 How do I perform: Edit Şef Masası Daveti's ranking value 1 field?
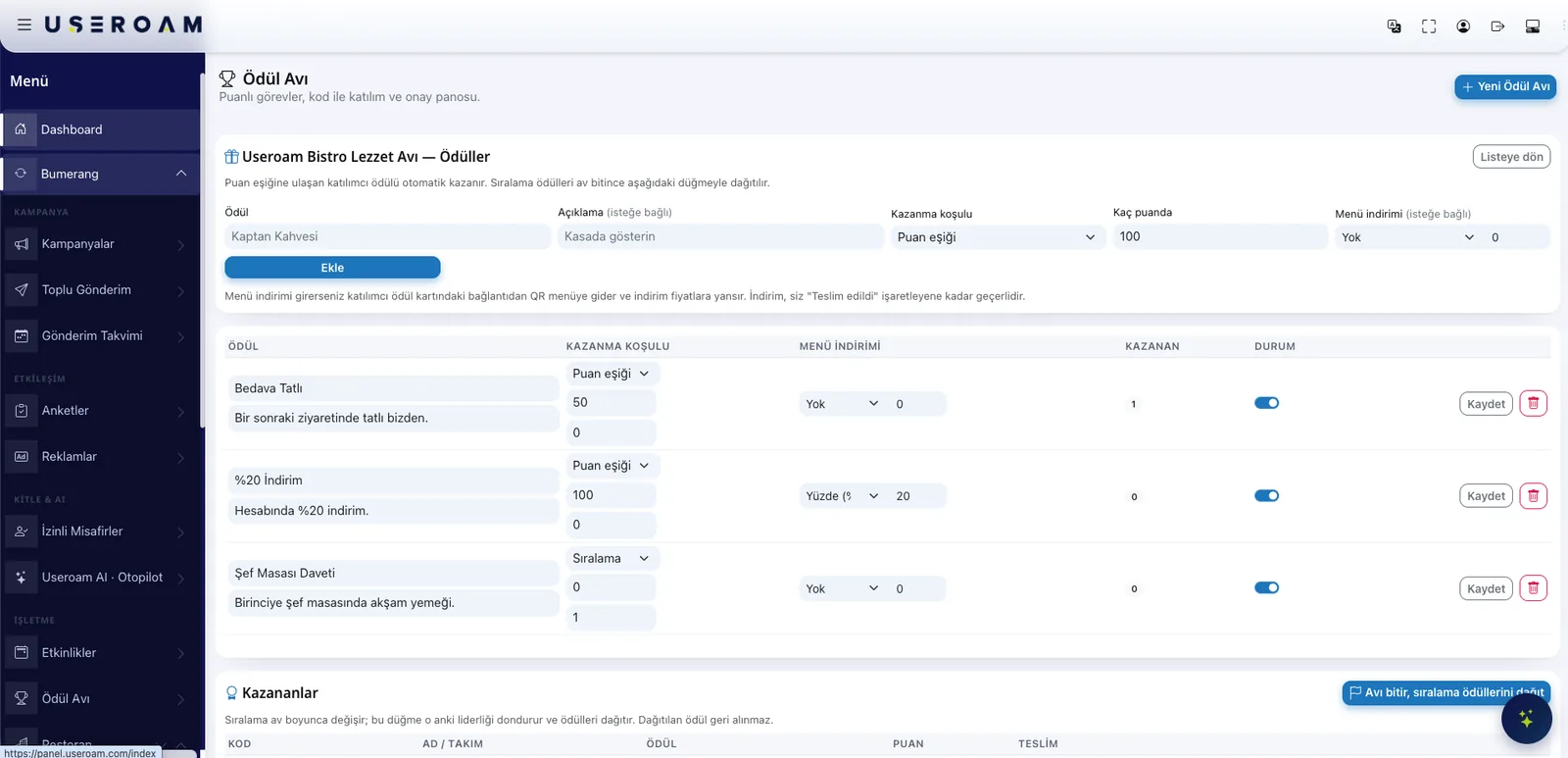click(612, 618)
